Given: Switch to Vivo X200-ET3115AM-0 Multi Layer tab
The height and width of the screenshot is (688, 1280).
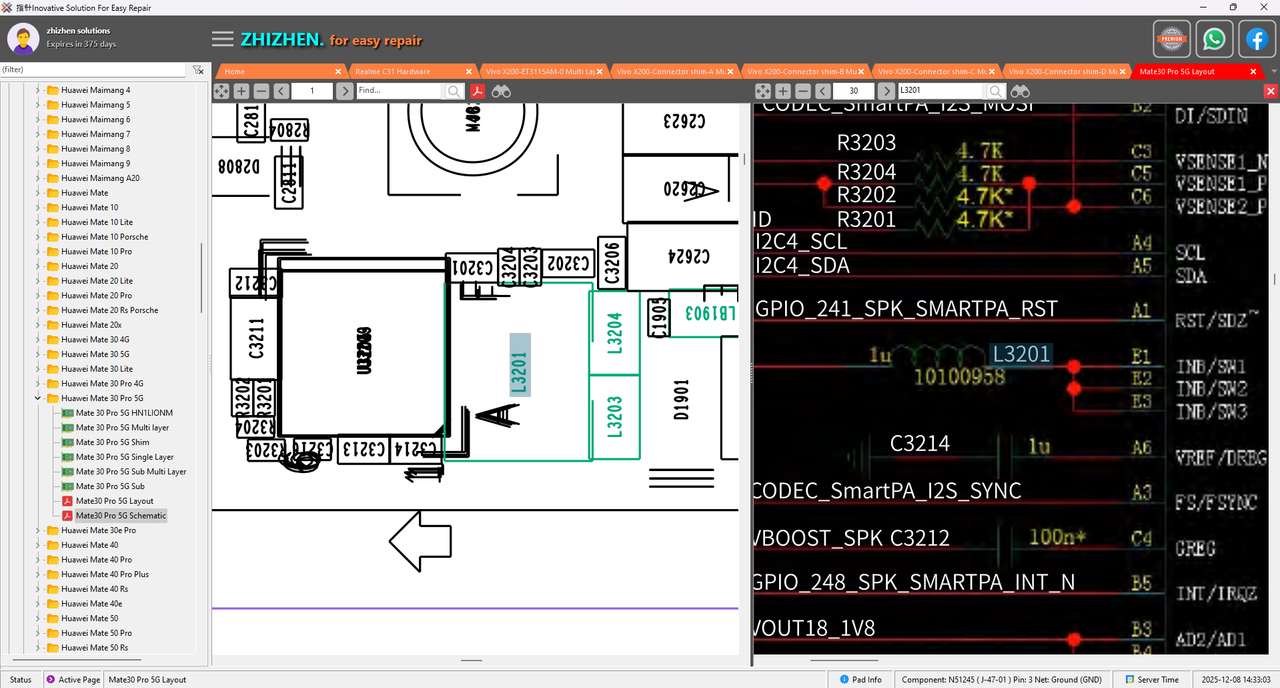Looking at the screenshot, I should [539, 72].
